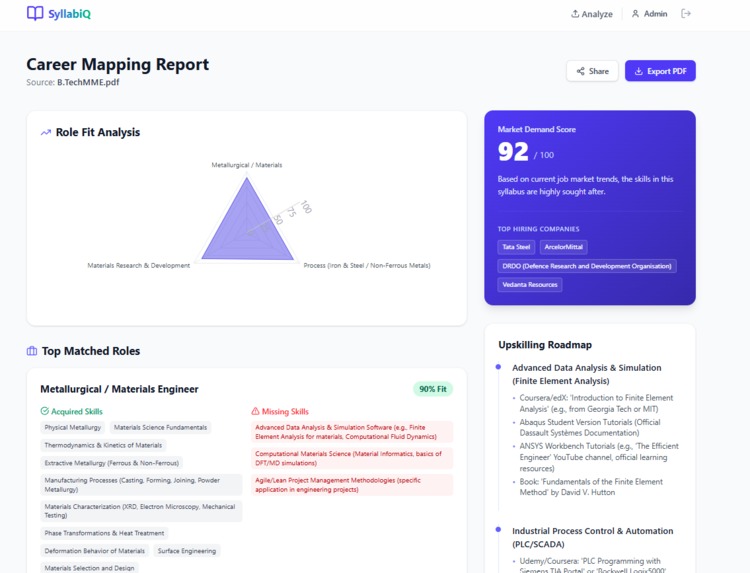Click the Materials Research & Development axis label
The image size is (750, 573).
[x=139, y=265]
